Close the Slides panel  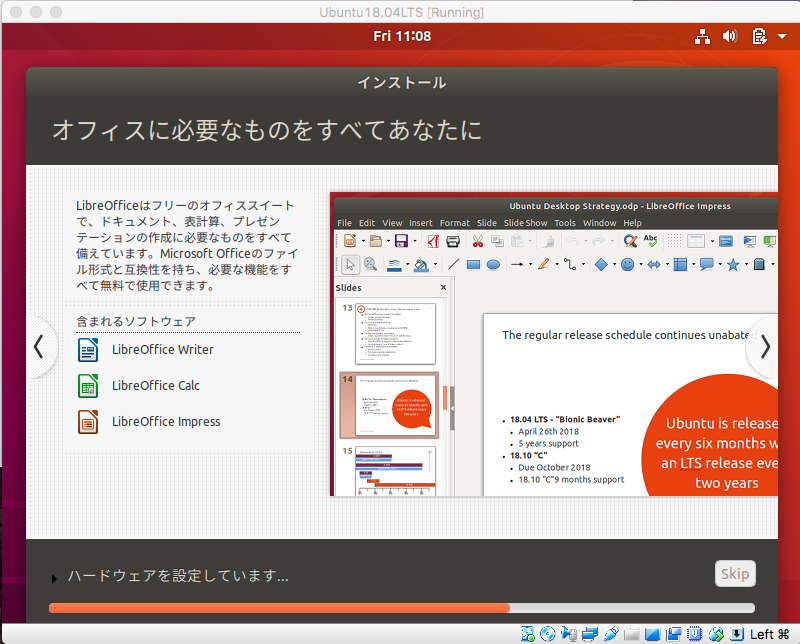point(443,287)
